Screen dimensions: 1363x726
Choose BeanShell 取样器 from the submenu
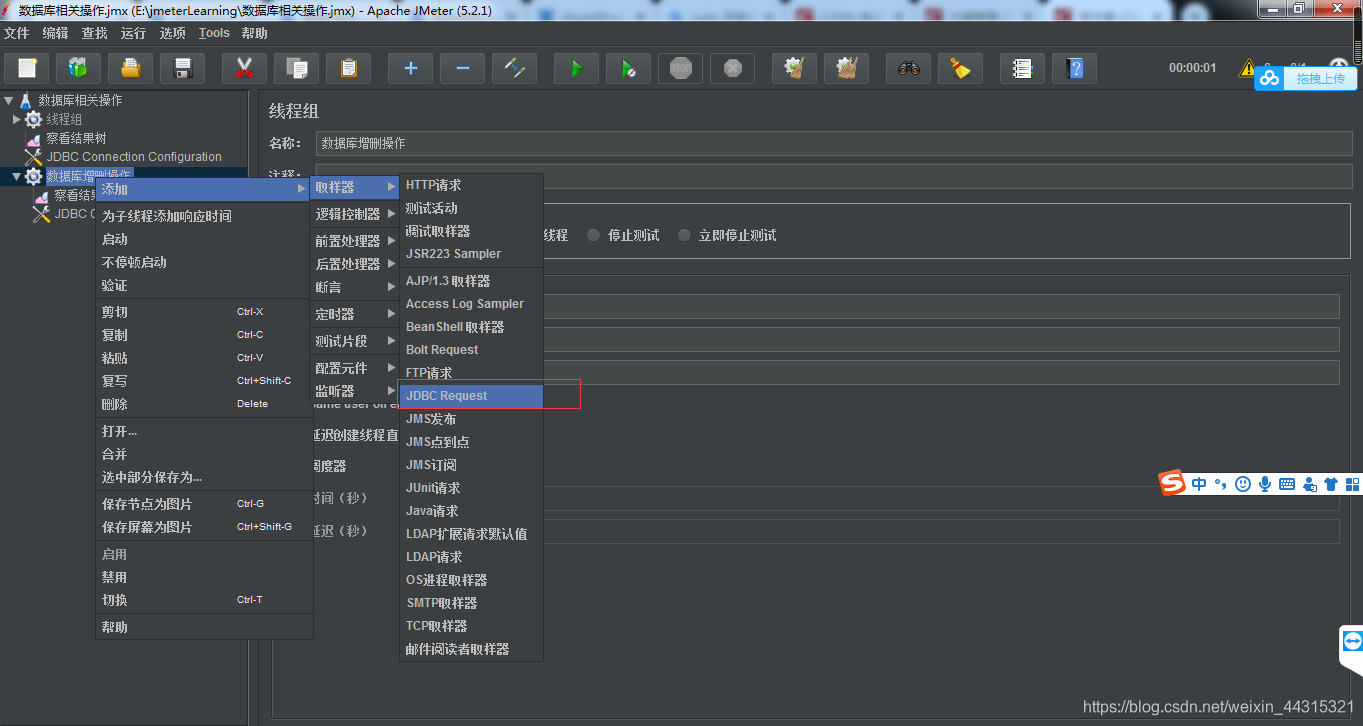tap(471, 327)
